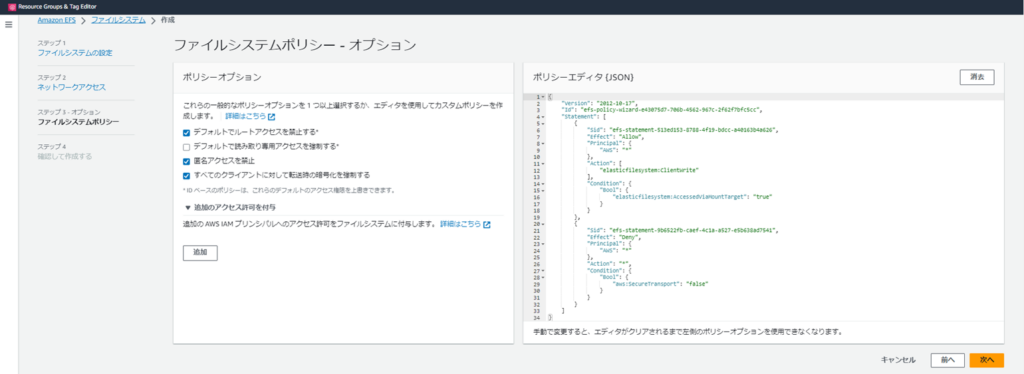
Task: Go to Amazon EFS breadcrumb
Action: [x=57, y=20]
